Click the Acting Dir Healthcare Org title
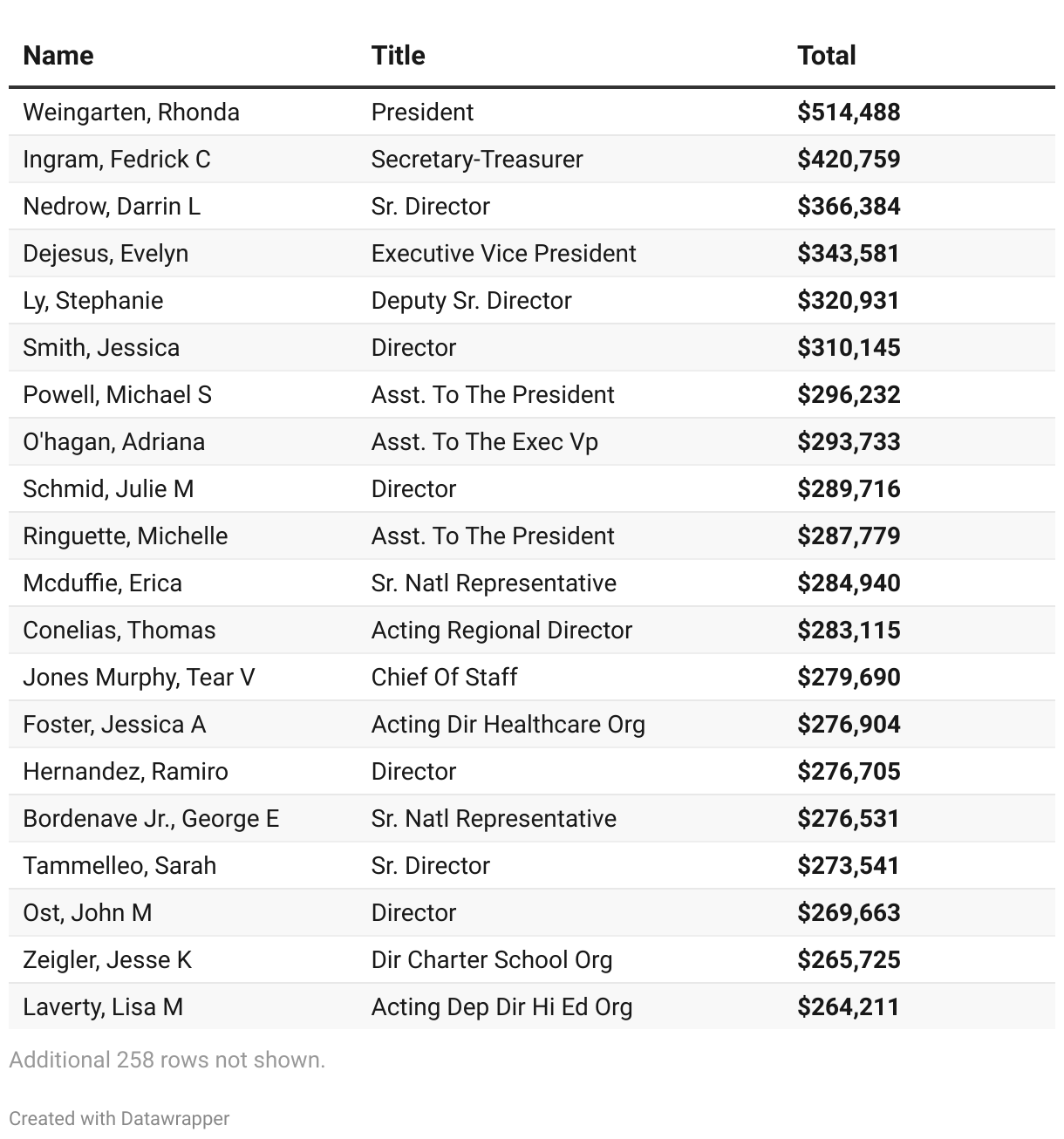 (x=508, y=725)
